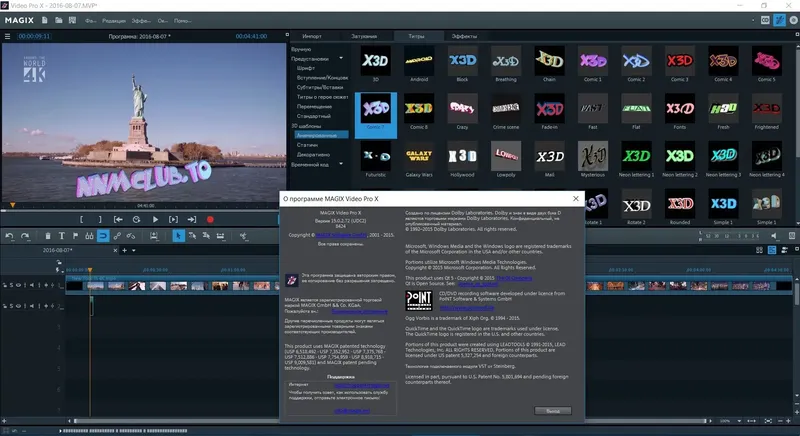Toggle visibility eye on track 2
Screen dimensions: 800x436
click(18, 306)
